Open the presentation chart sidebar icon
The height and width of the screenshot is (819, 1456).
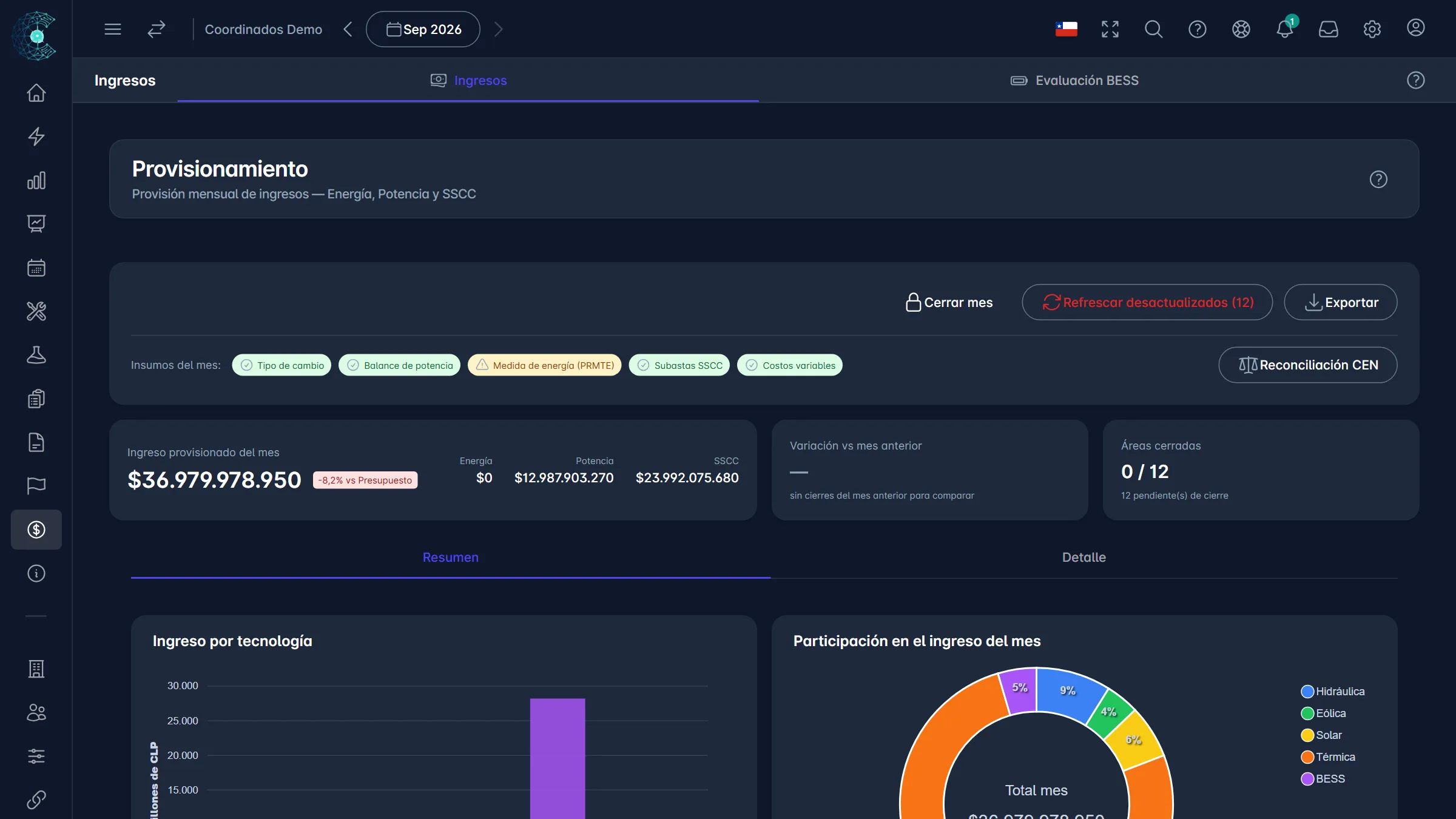click(36, 224)
